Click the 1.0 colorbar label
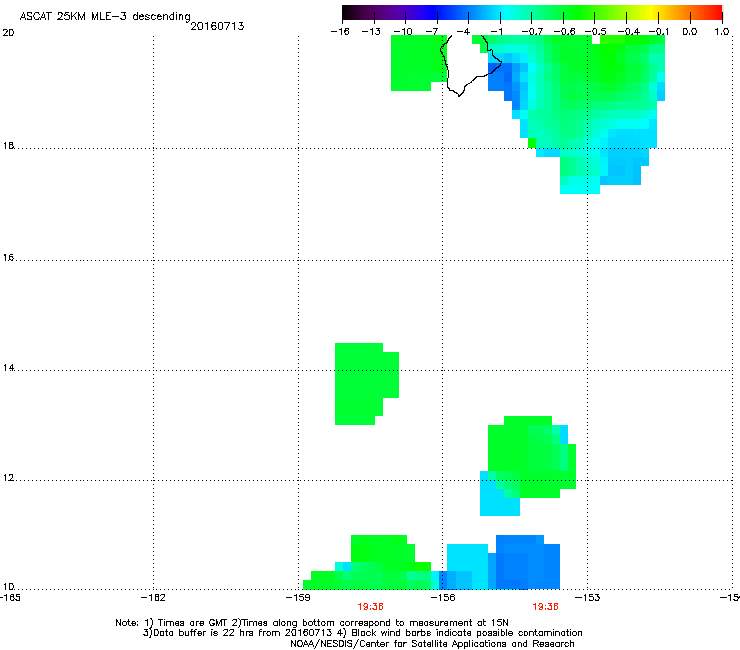This screenshot has width=740, height=650. coord(722,32)
